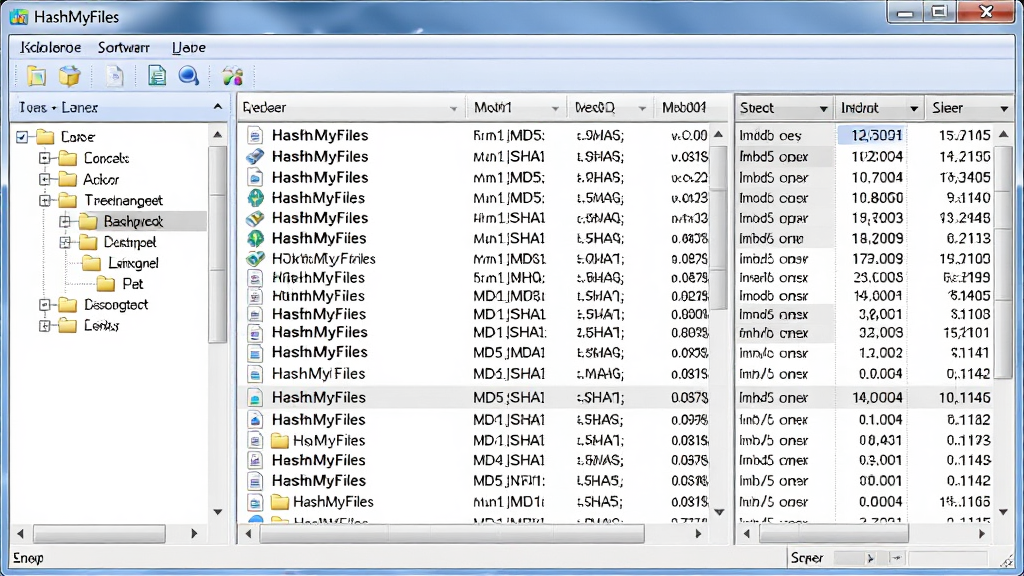Click the Lainxgnel folder icon in tree
The image size is (1024, 576).
[x=91, y=263]
